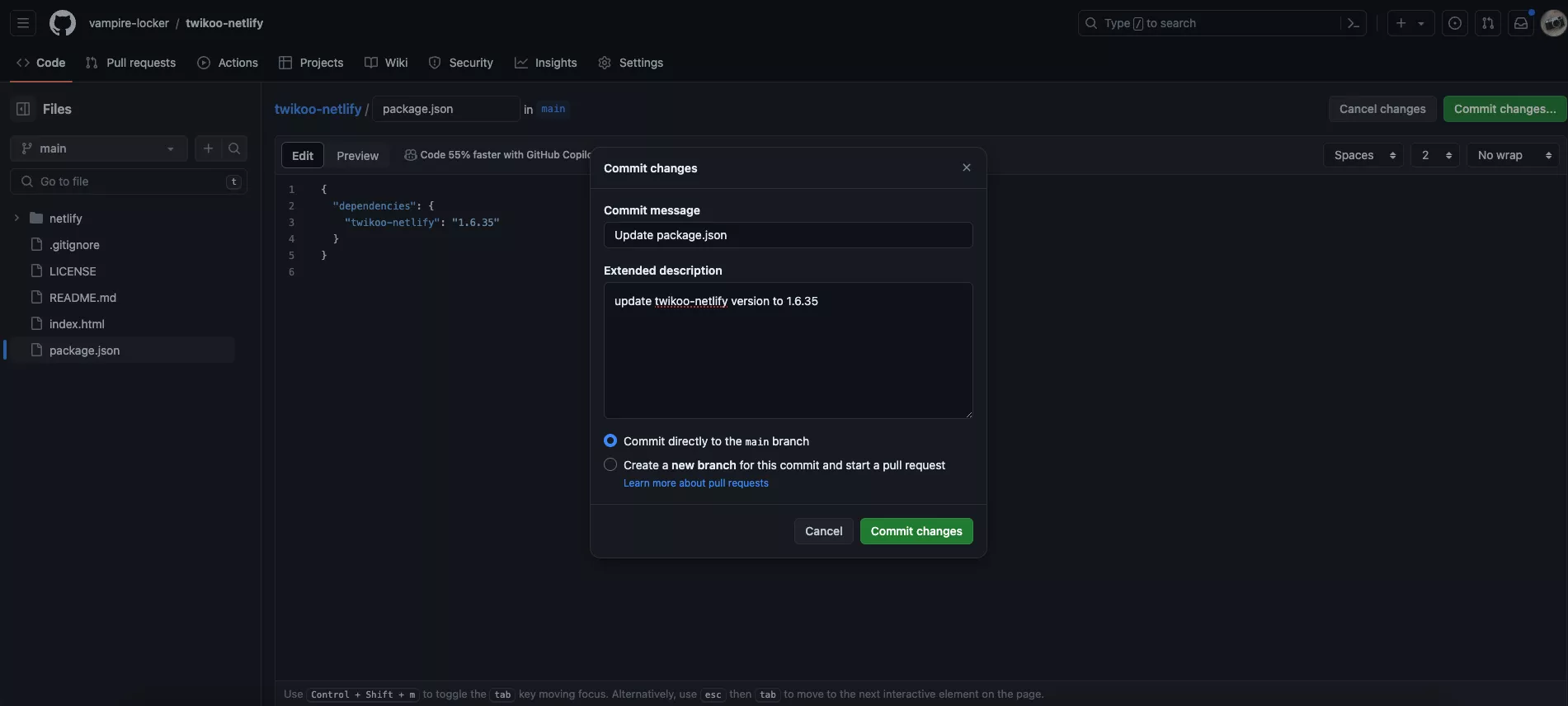Switch to the Edit view
Viewport: 1568px width, 706px height.
[303, 155]
